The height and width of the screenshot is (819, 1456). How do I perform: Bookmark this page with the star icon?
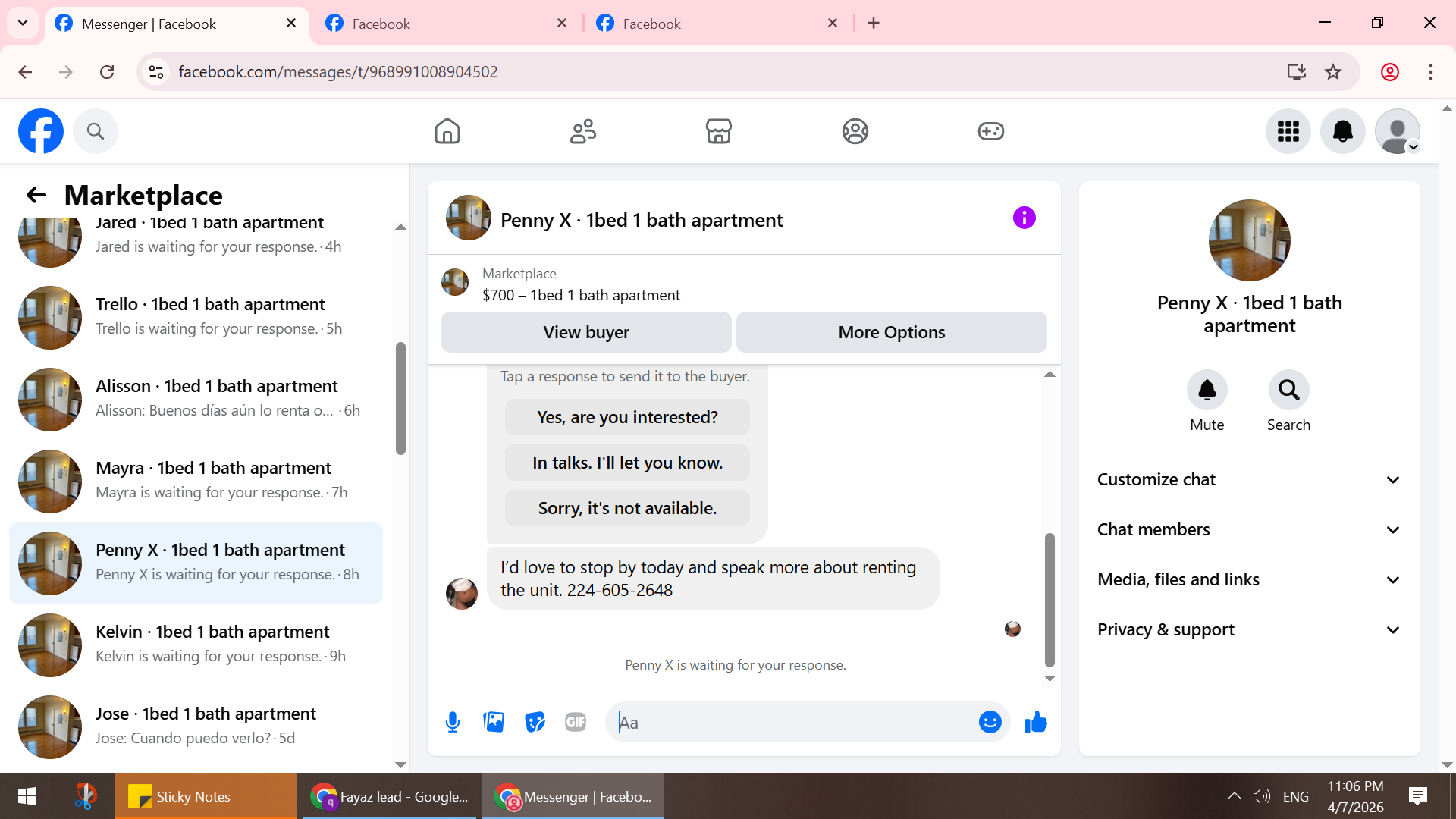[1333, 72]
